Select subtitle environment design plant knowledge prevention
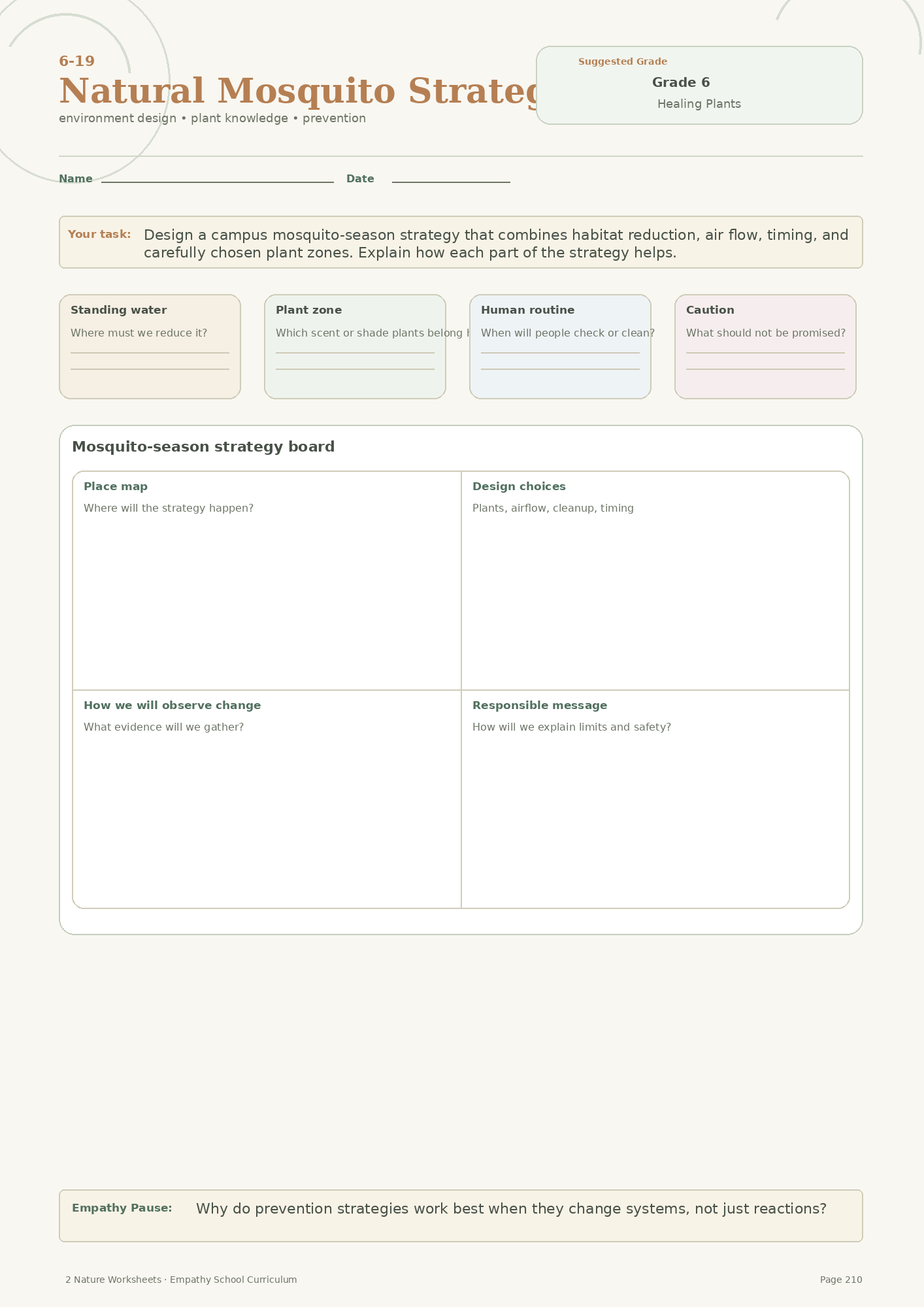Screen dimensions: 924x1307 212,118
